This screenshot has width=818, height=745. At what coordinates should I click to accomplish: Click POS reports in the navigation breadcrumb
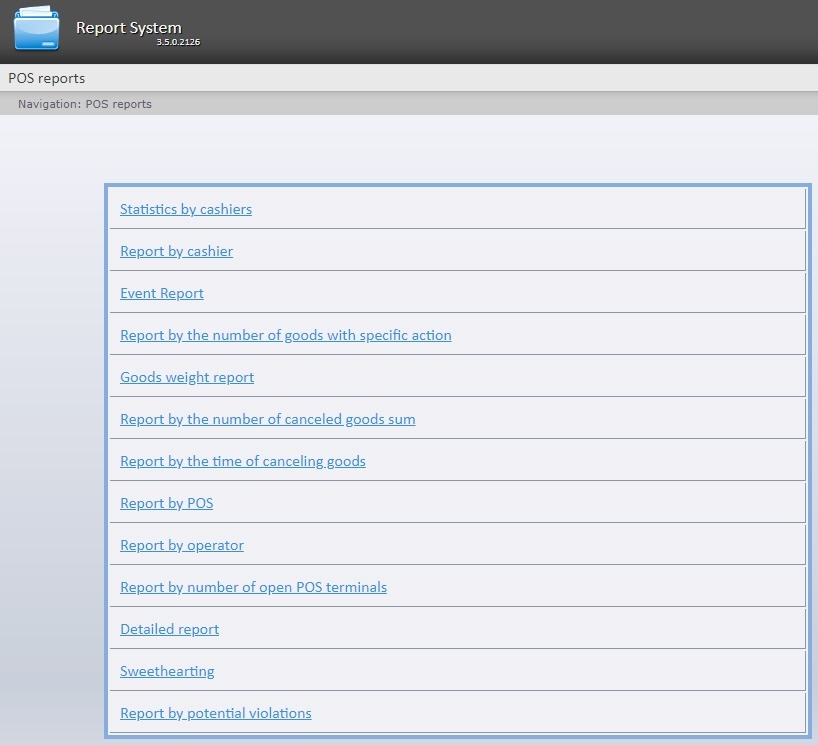coord(119,104)
